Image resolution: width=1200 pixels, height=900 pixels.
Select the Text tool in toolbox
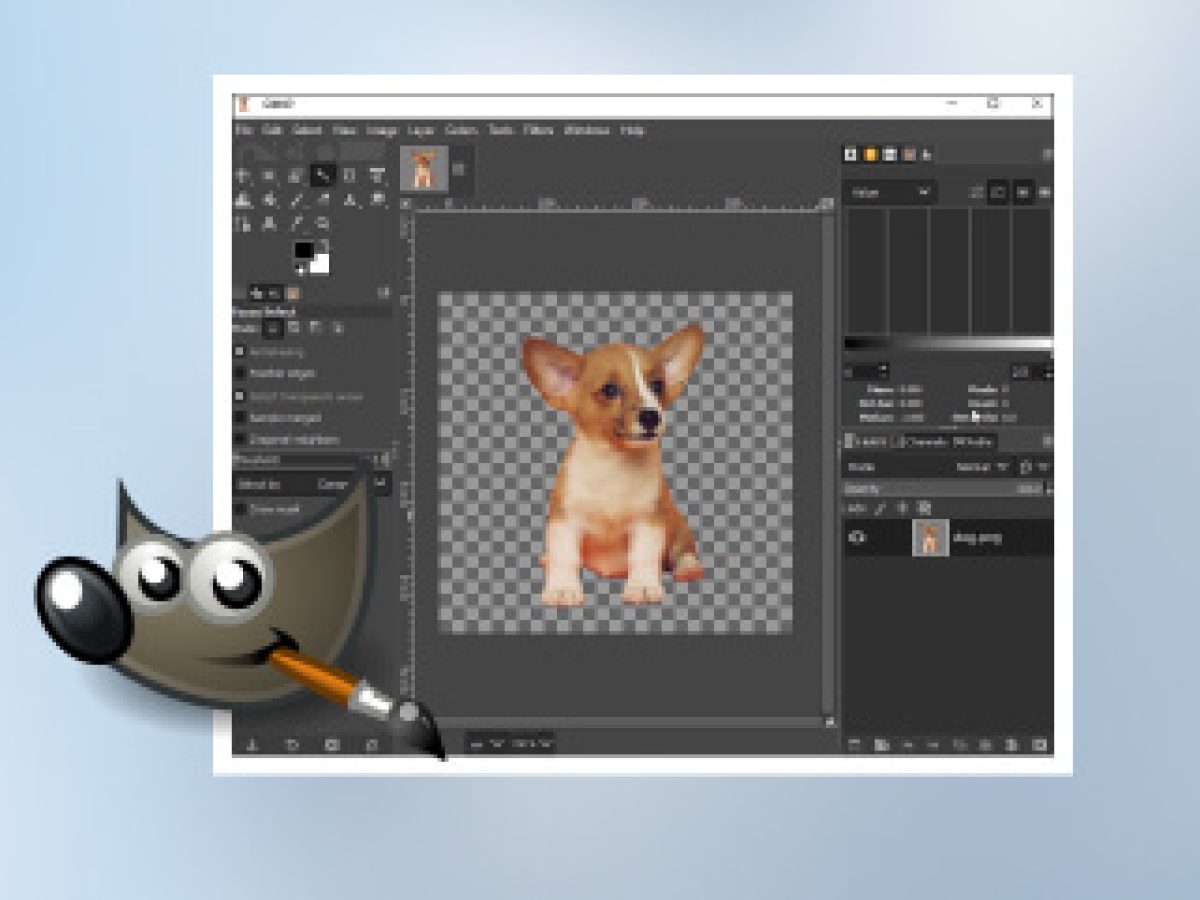pyautogui.click(x=350, y=200)
